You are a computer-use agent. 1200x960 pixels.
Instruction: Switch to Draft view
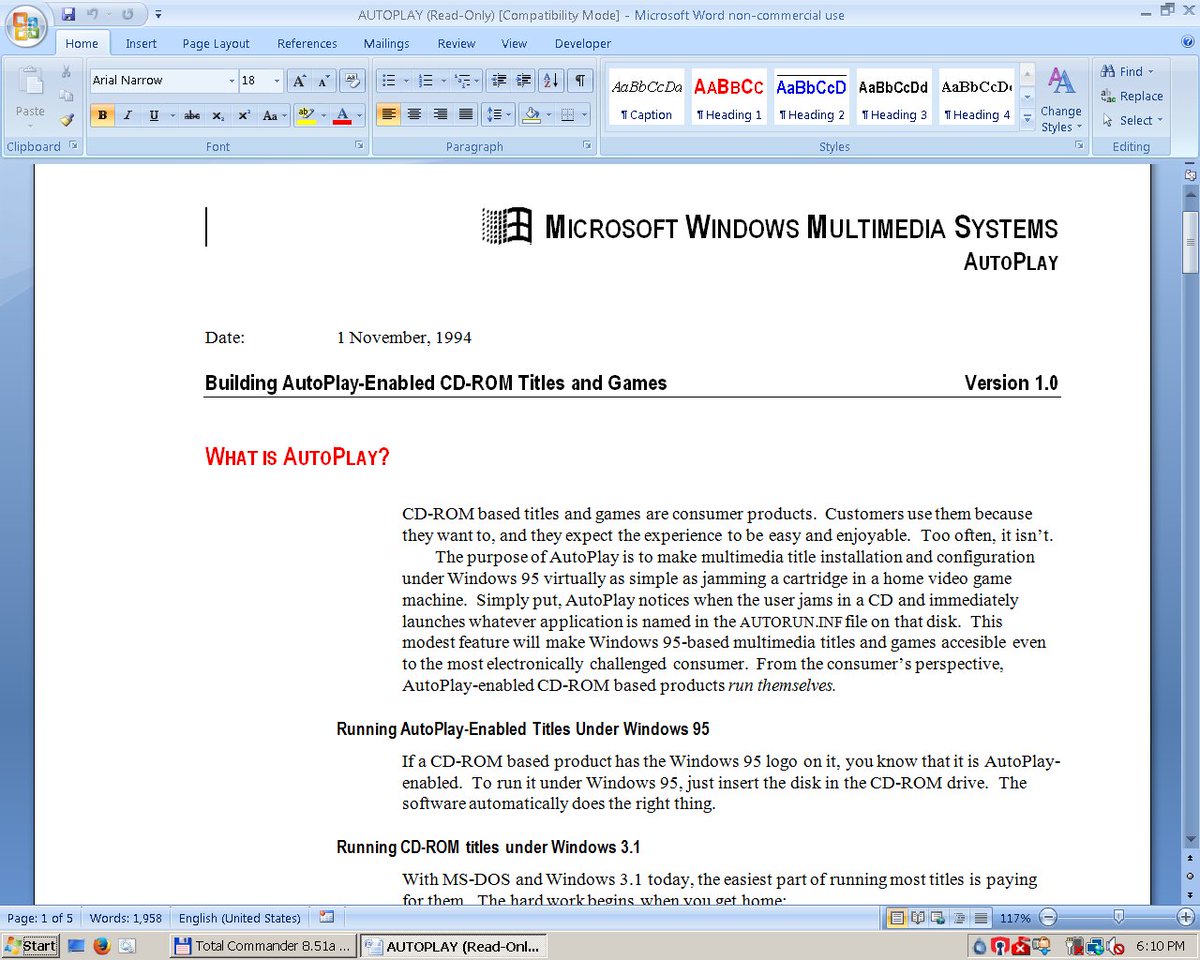pos(980,917)
